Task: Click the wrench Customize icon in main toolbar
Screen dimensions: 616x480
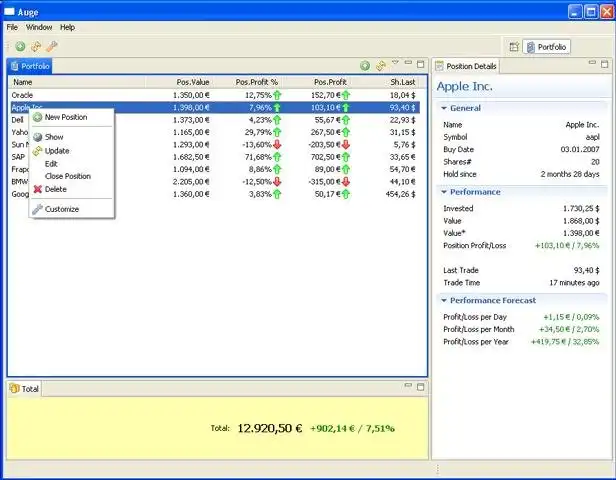Action: (x=52, y=46)
